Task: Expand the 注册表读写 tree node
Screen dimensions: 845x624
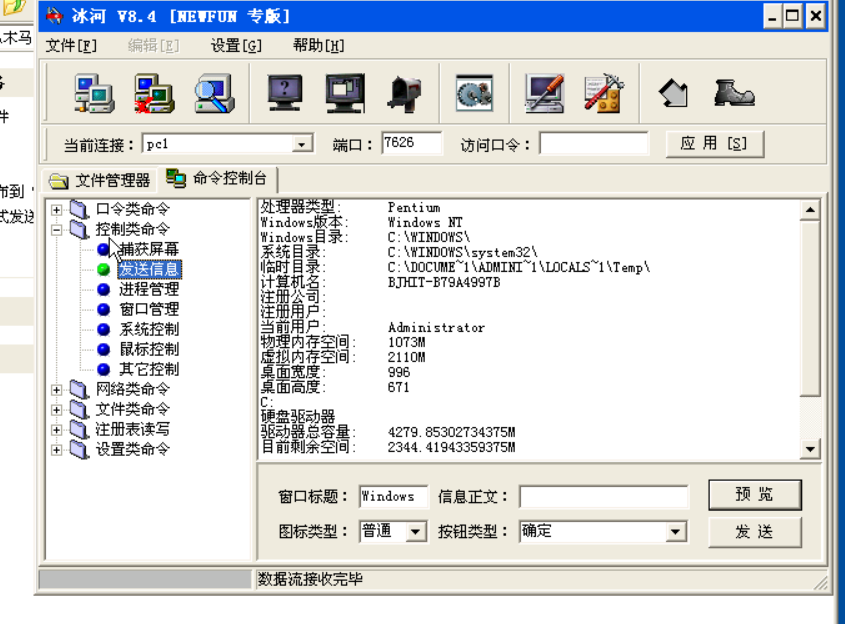Action: (57, 429)
